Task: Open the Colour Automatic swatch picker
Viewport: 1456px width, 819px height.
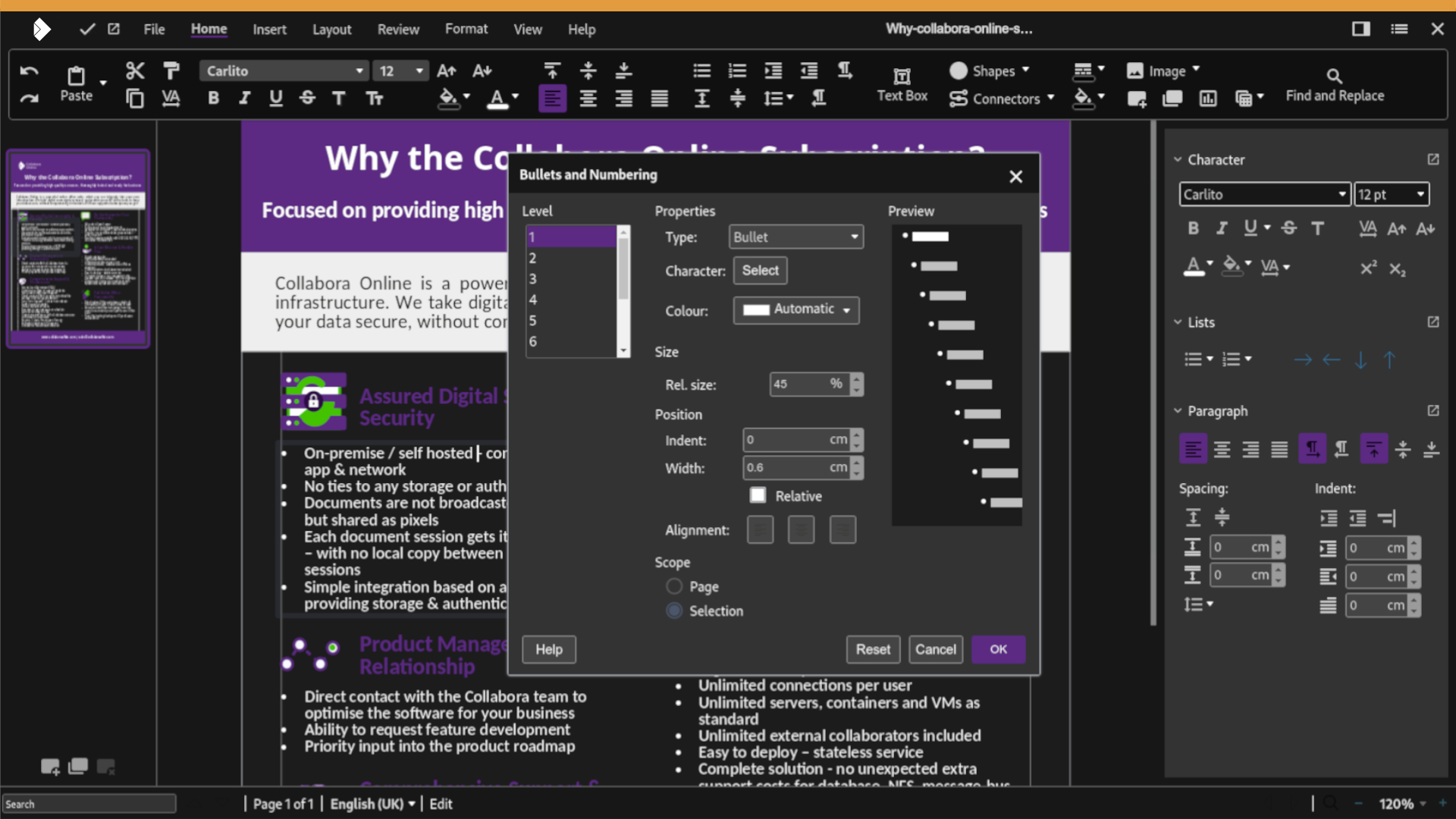Action: click(795, 309)
